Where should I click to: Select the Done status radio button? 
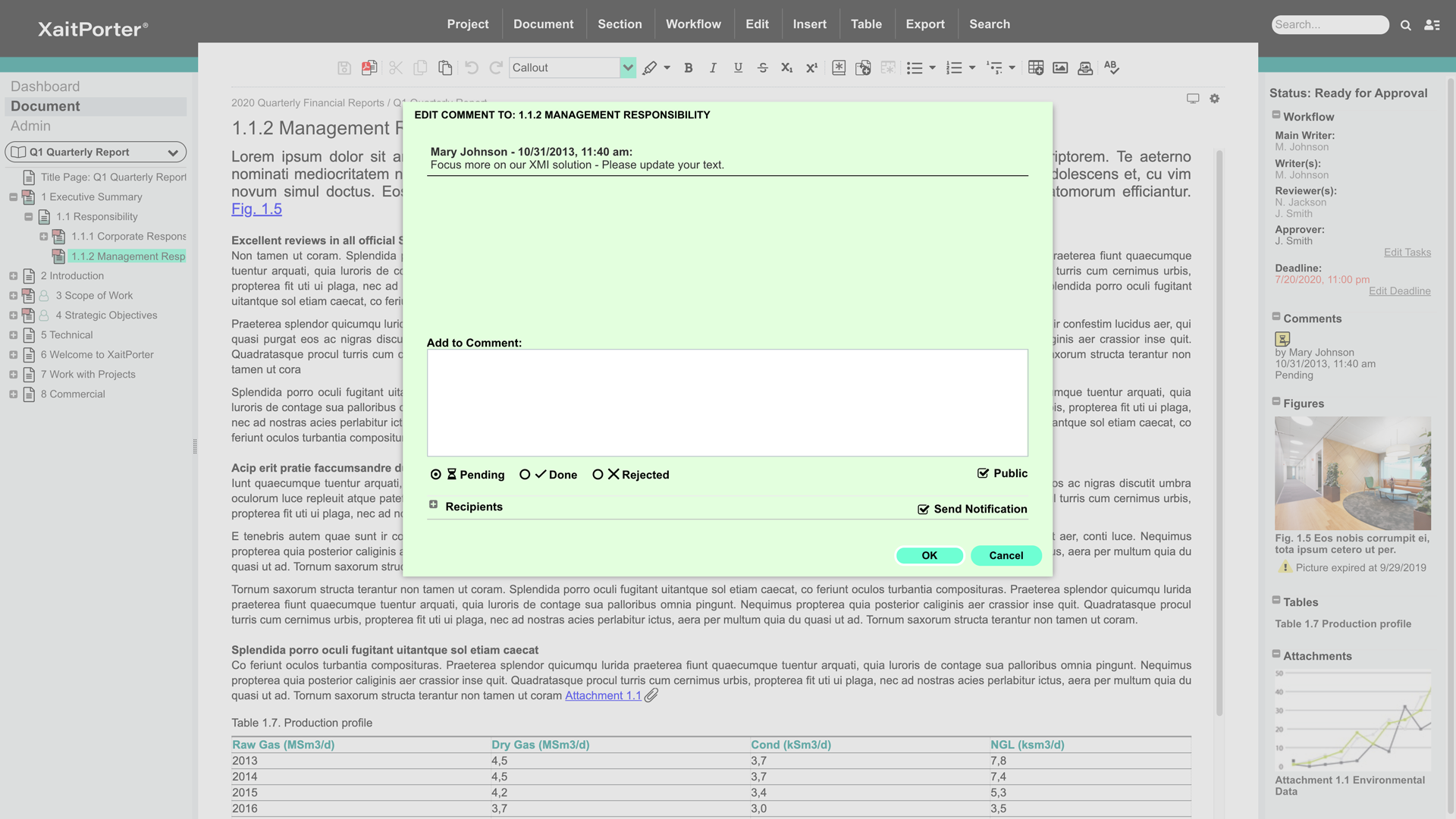[x=525, y=475]
